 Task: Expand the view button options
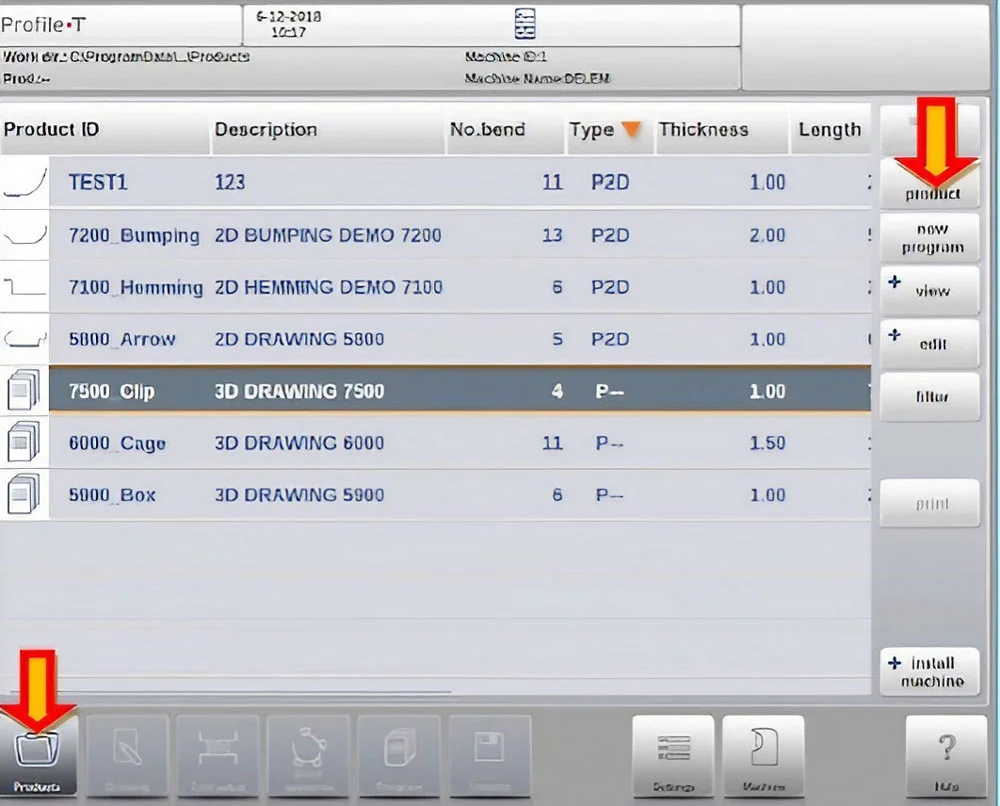(894, 281)
